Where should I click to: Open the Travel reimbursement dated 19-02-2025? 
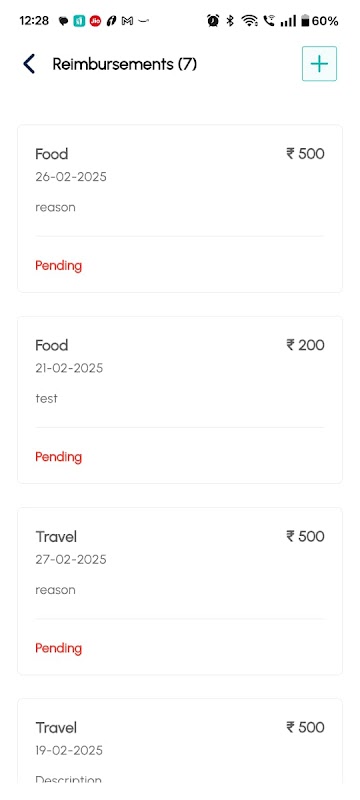(x=180, y=741)
